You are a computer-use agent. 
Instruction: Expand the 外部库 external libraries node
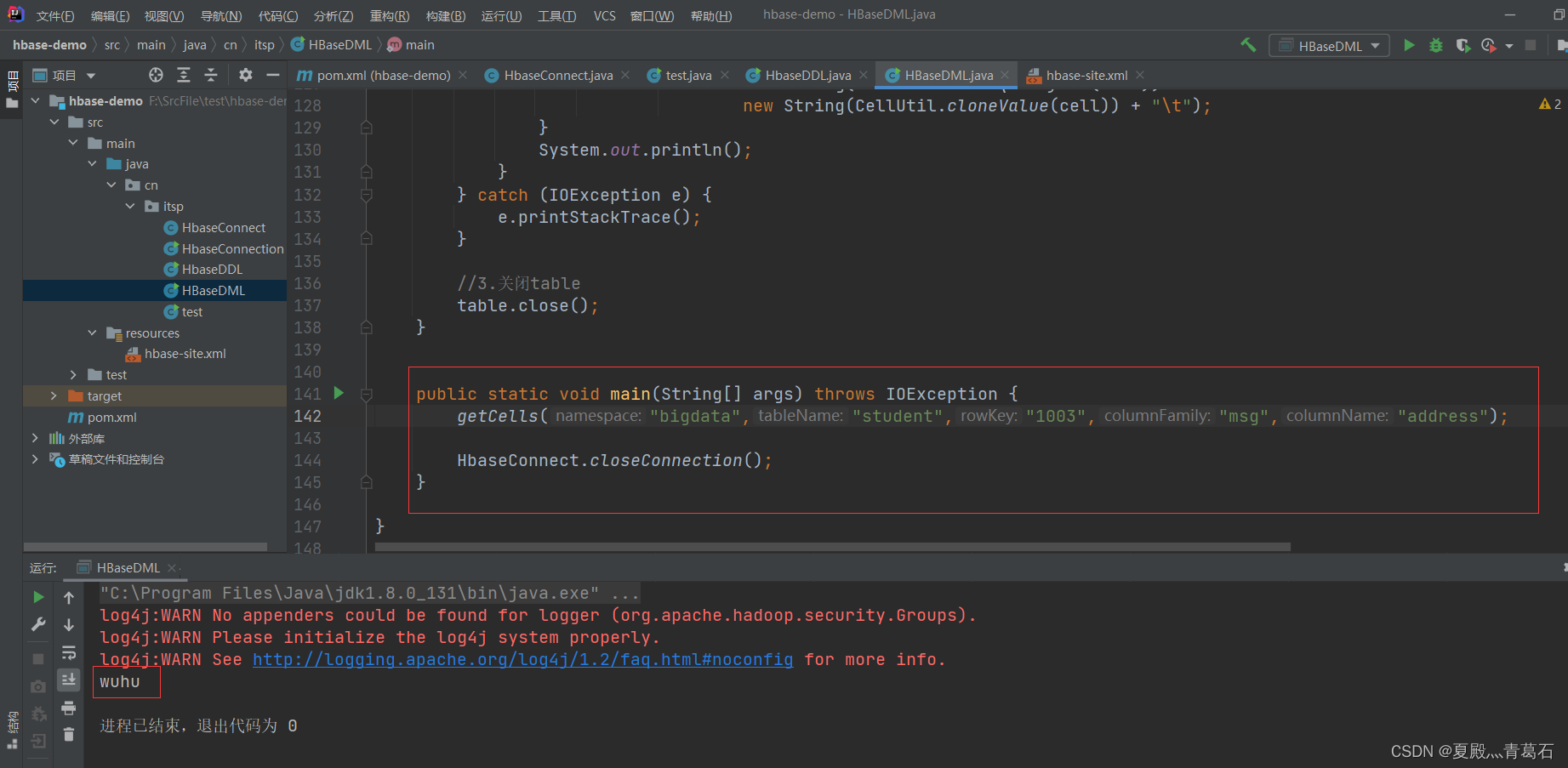click(35, 438)
